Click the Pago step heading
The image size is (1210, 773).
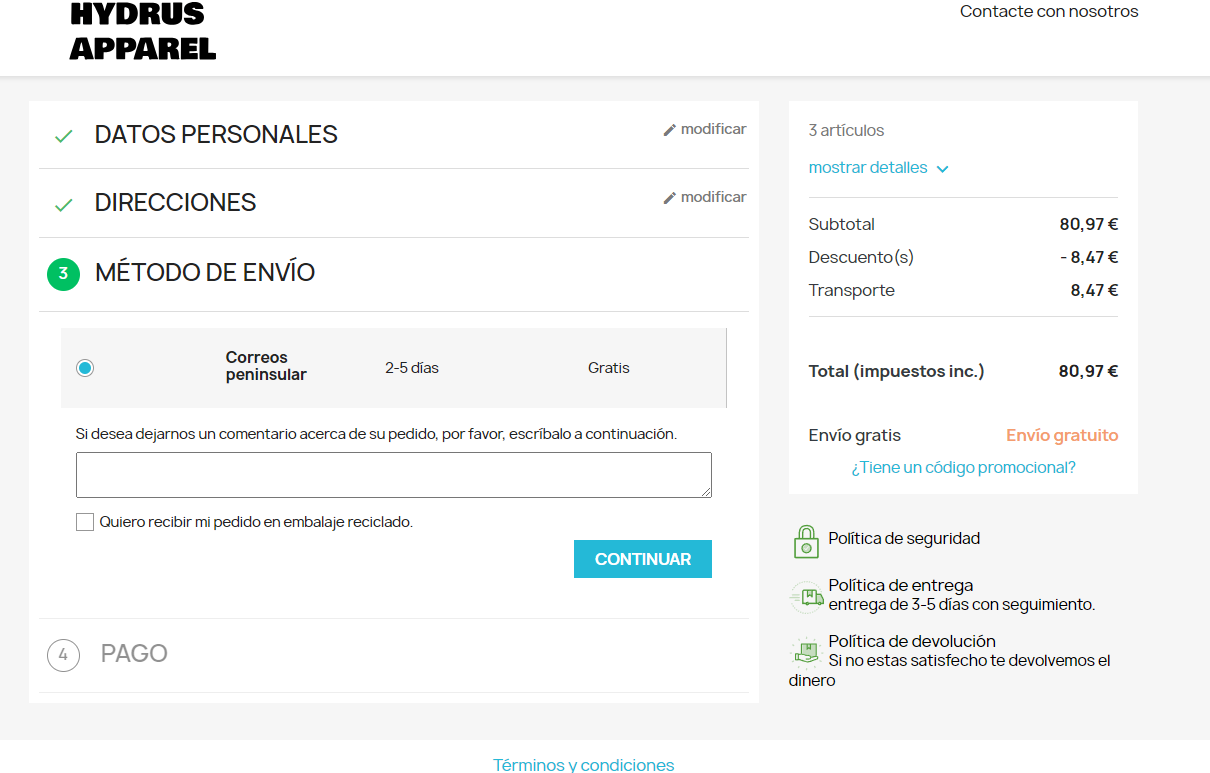coord(134,654)
